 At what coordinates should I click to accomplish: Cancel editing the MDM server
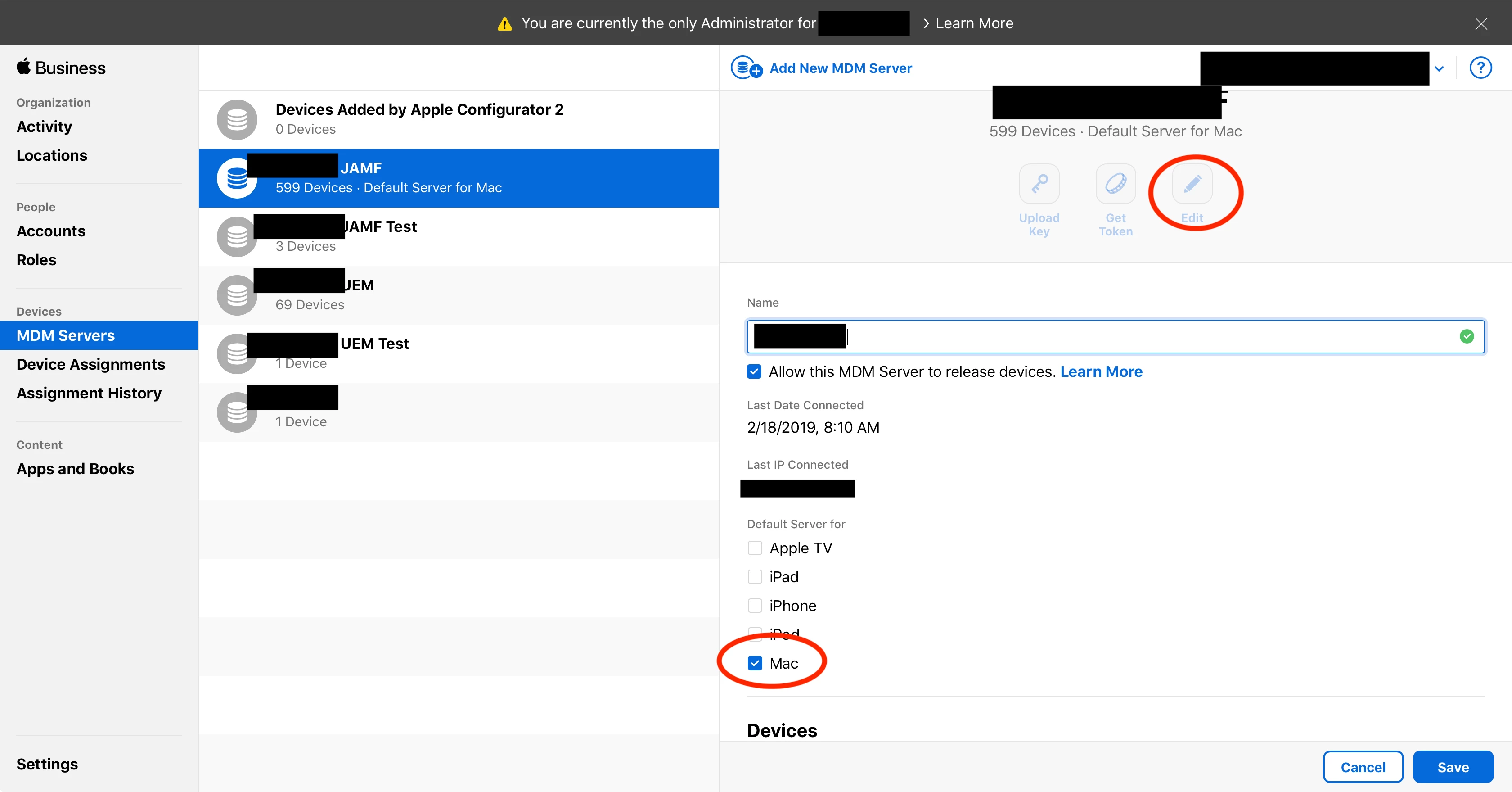click(1363, 767)
